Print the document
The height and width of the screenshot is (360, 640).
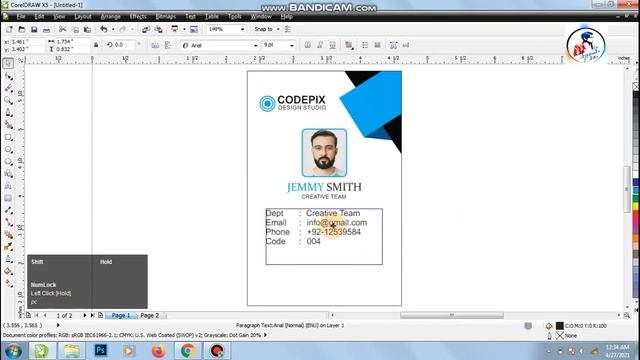click(x=47, y=29)
